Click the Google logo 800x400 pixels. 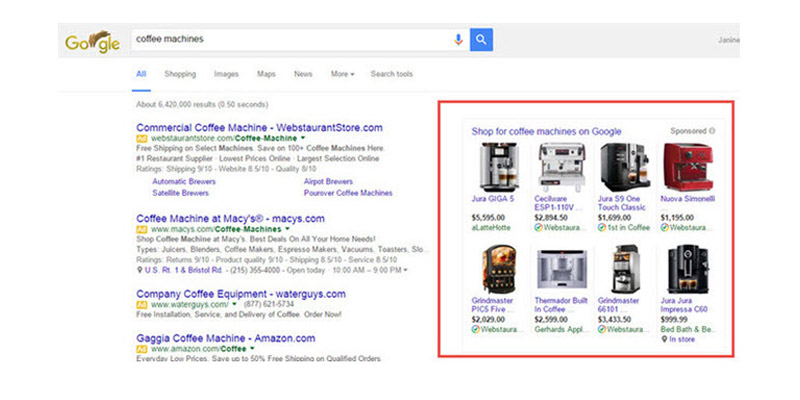92,42
